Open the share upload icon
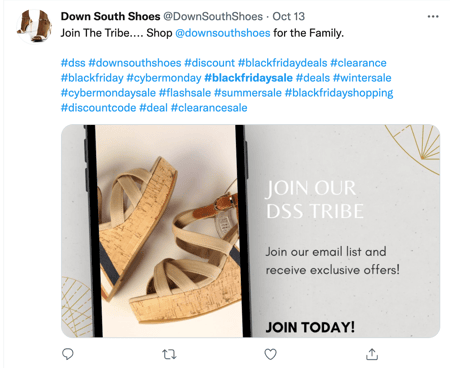The image size is (450, 368). tap(372, 354)
